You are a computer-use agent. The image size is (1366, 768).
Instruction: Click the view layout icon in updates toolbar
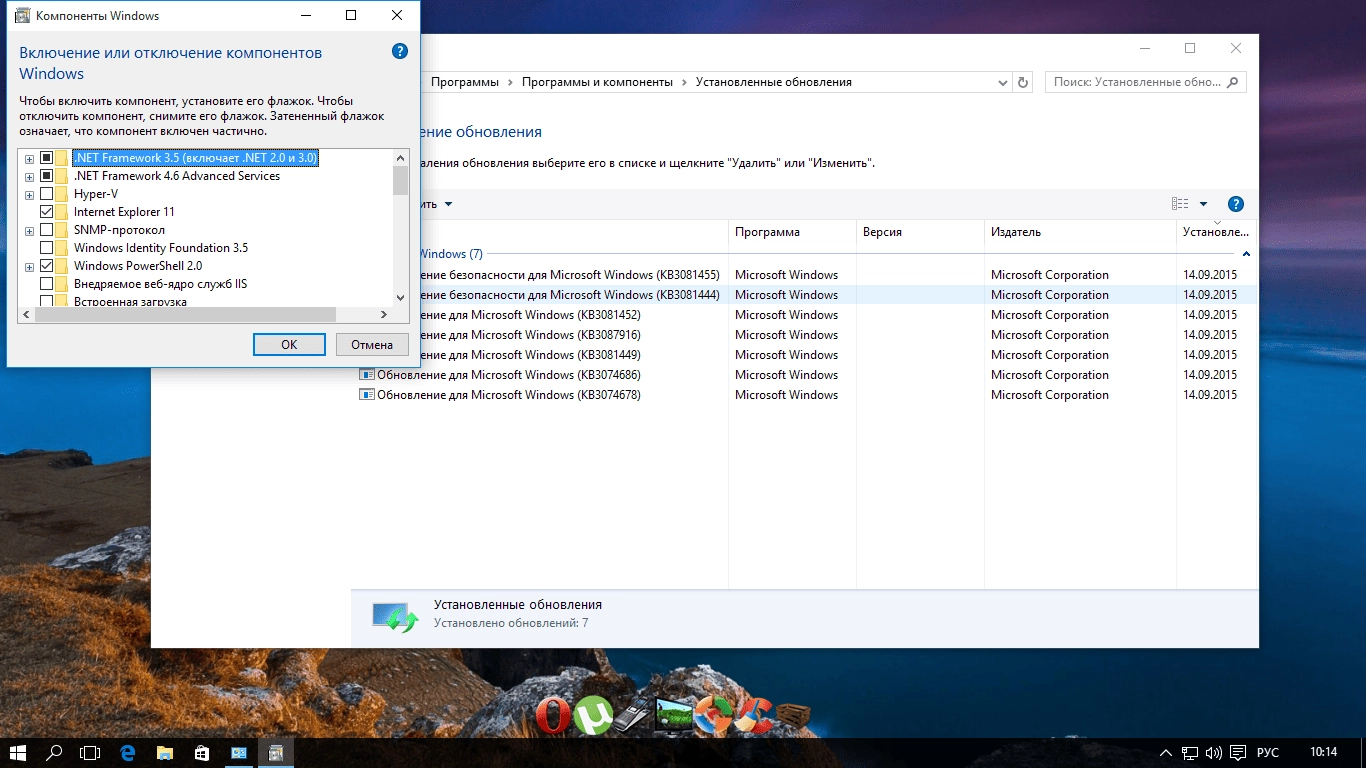coord(1180,204)
